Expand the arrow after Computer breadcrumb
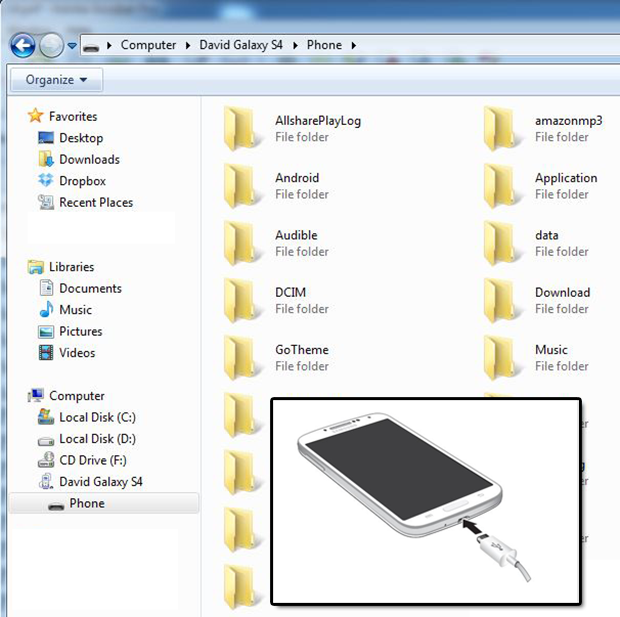Screen dimensions: 620x617 click(x=188, y=46)
